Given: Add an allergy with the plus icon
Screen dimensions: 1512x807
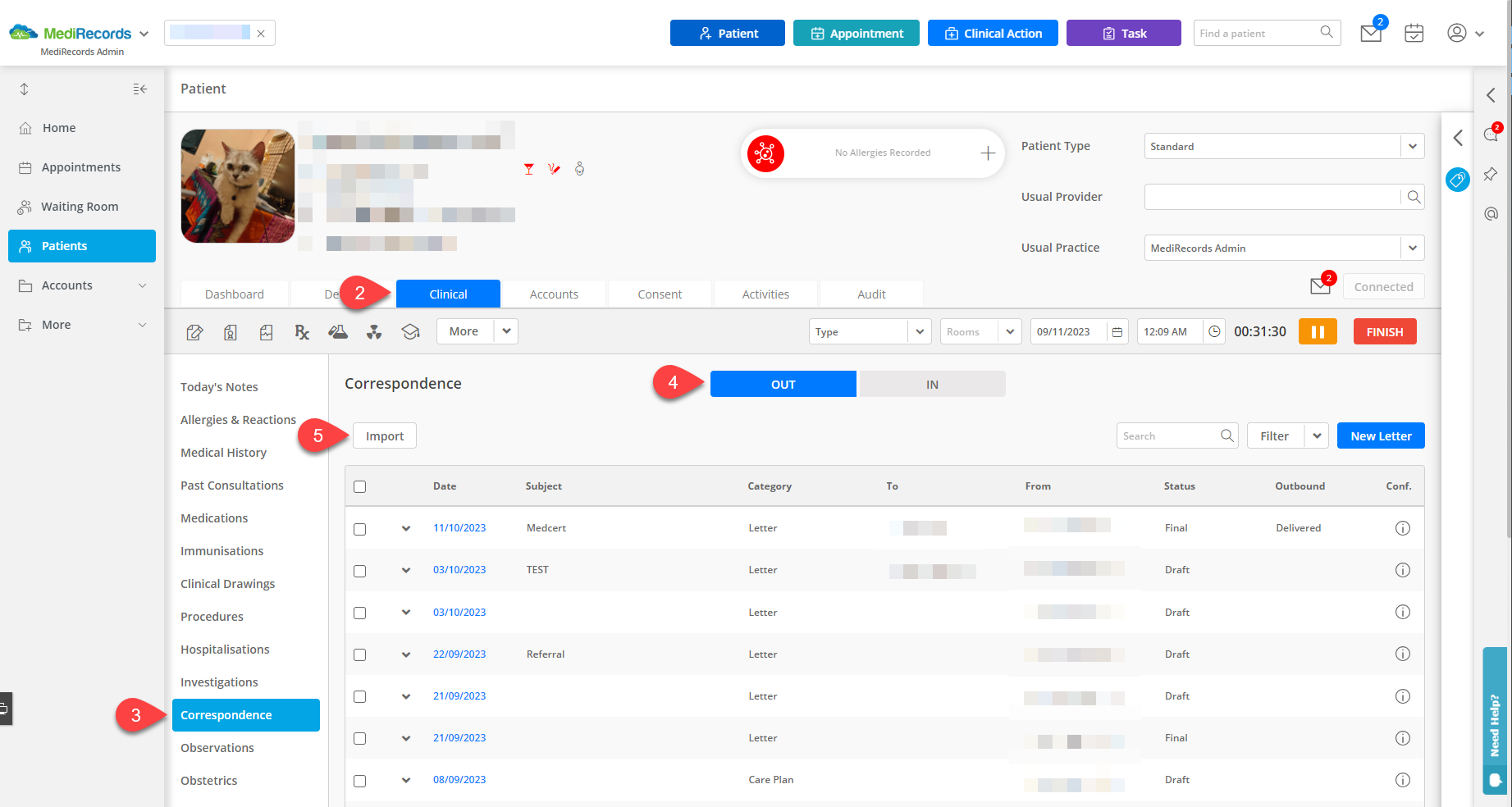Looking at the screenshot, I should click(x=988, y=153).
